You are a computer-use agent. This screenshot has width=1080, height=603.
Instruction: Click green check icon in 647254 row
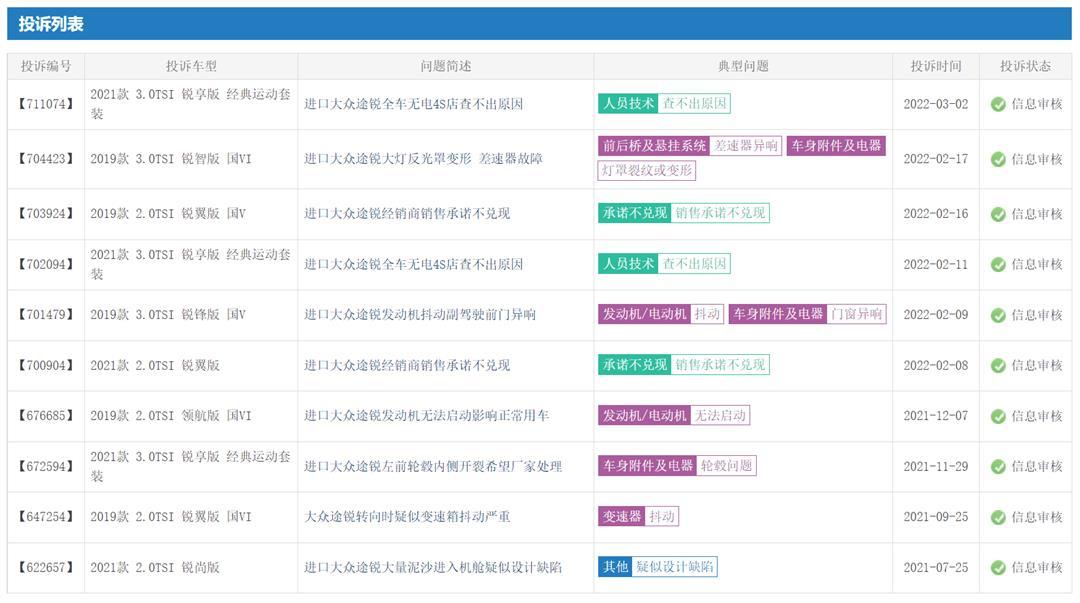click(998, 517)
